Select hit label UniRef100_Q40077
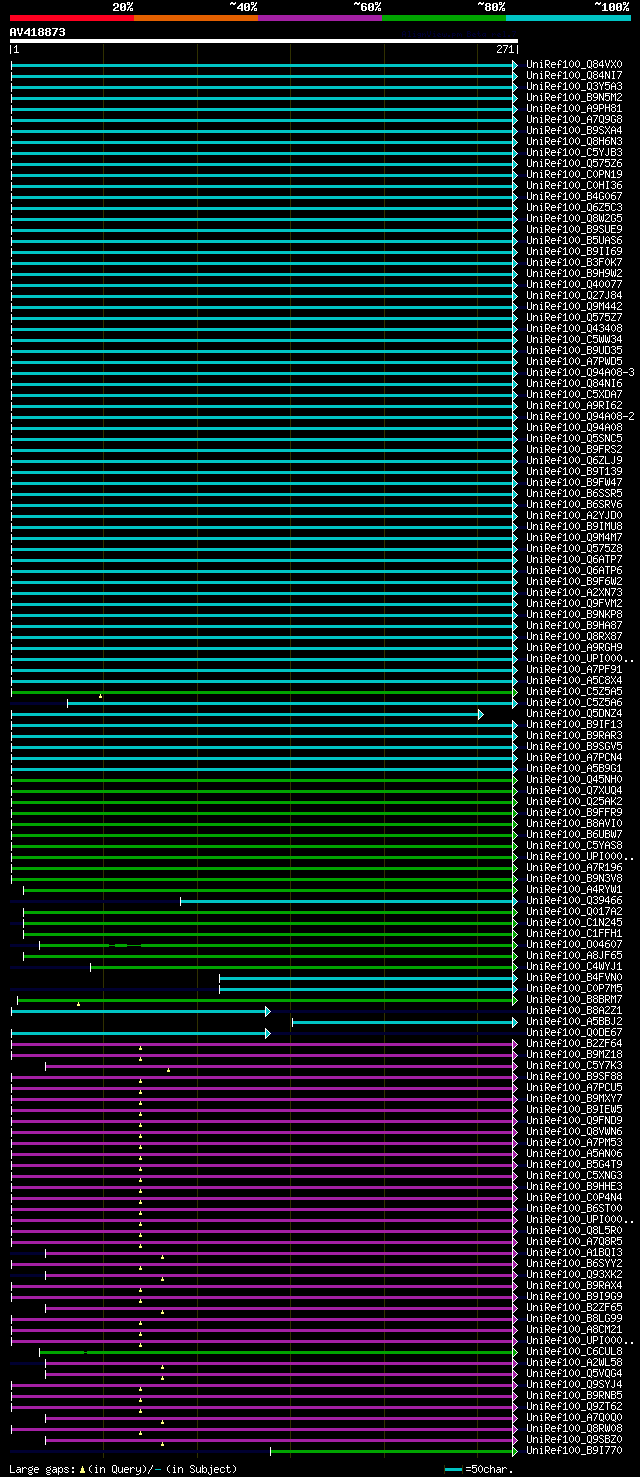640x1477 pixels. (x=573, y=284)
